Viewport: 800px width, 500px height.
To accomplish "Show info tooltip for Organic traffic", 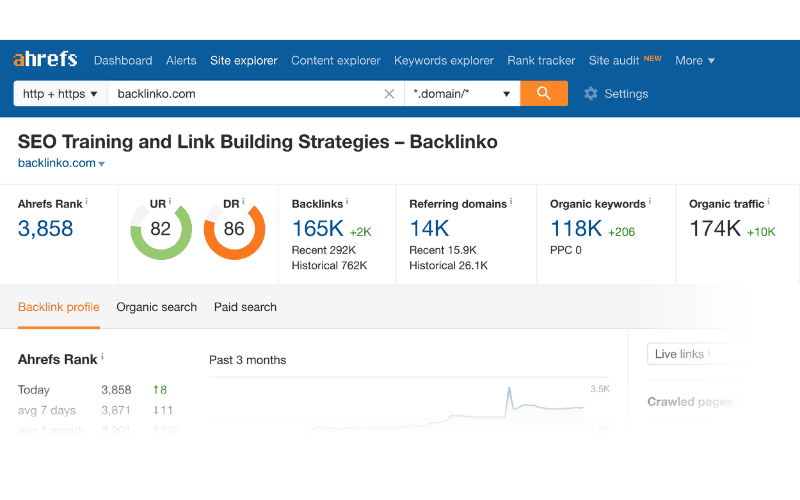I will click(x=768, y=202).
